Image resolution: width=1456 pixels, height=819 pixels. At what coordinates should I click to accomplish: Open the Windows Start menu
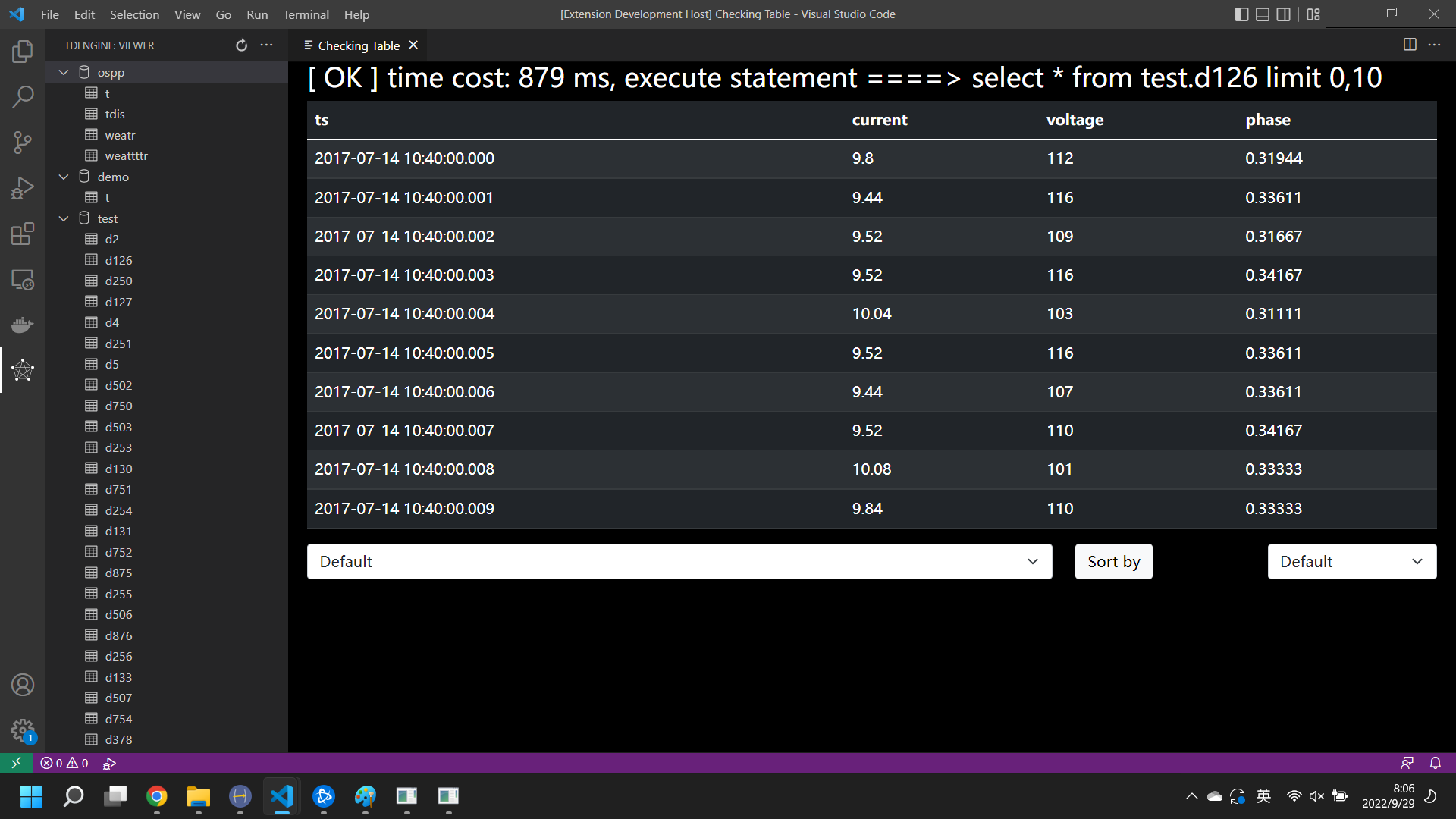click(31, 796)
